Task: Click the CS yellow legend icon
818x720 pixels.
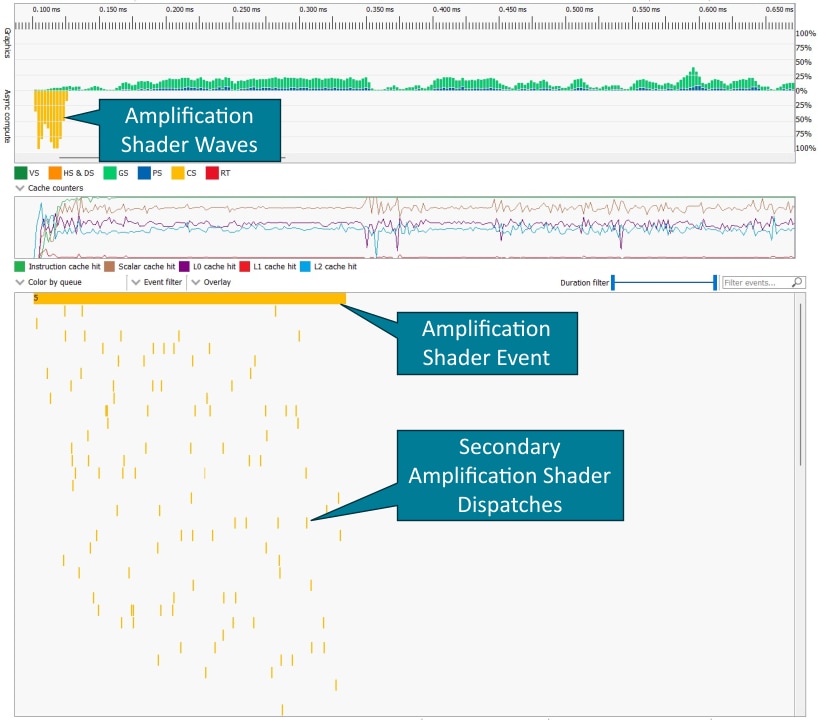Action: [178, 173]
